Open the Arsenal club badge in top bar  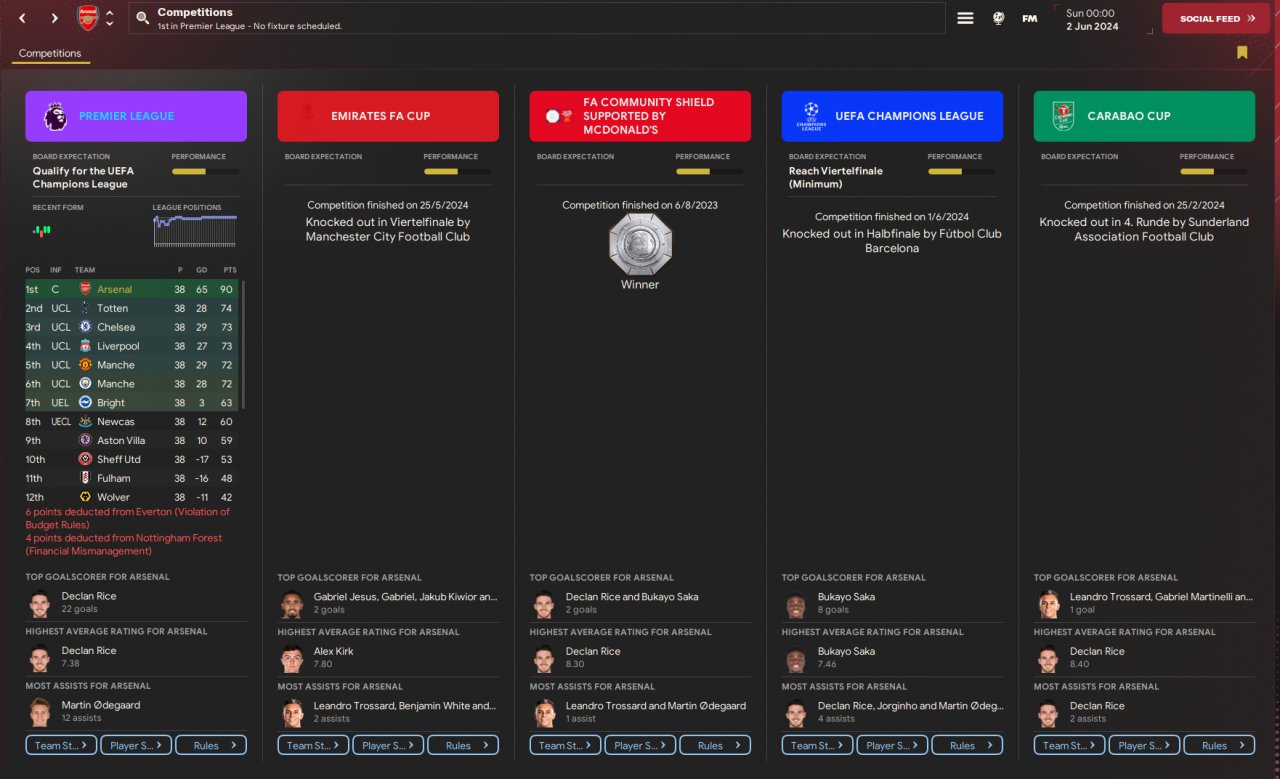88,18
